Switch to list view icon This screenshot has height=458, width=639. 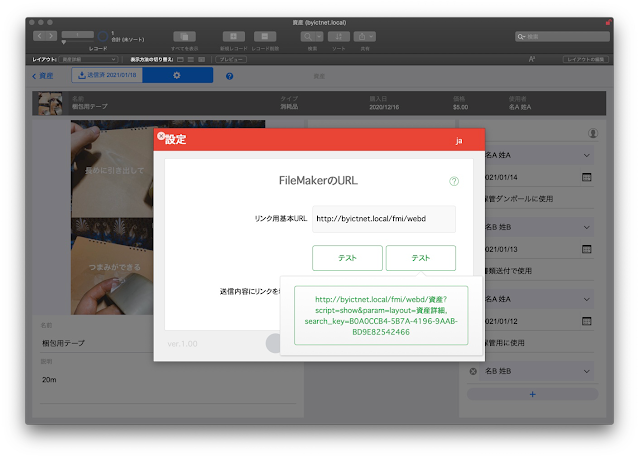(x=191, y=59)
